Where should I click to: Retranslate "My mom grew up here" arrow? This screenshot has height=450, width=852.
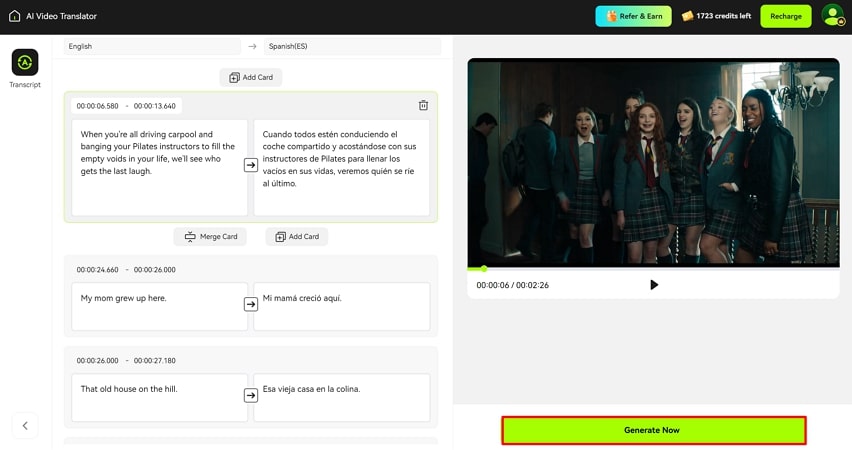[x=250, y=304]
